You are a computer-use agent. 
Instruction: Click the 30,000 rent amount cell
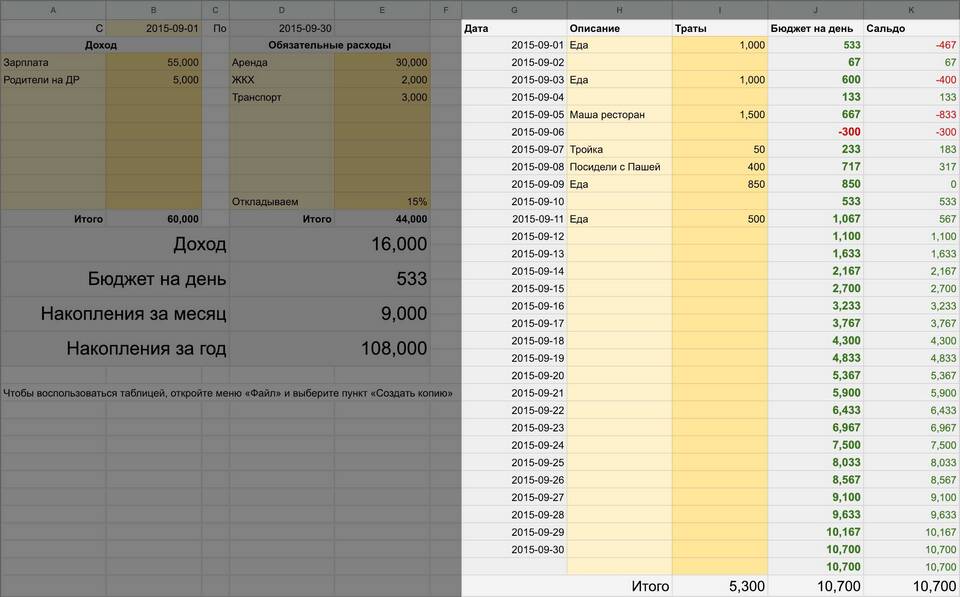click(382, 62)
